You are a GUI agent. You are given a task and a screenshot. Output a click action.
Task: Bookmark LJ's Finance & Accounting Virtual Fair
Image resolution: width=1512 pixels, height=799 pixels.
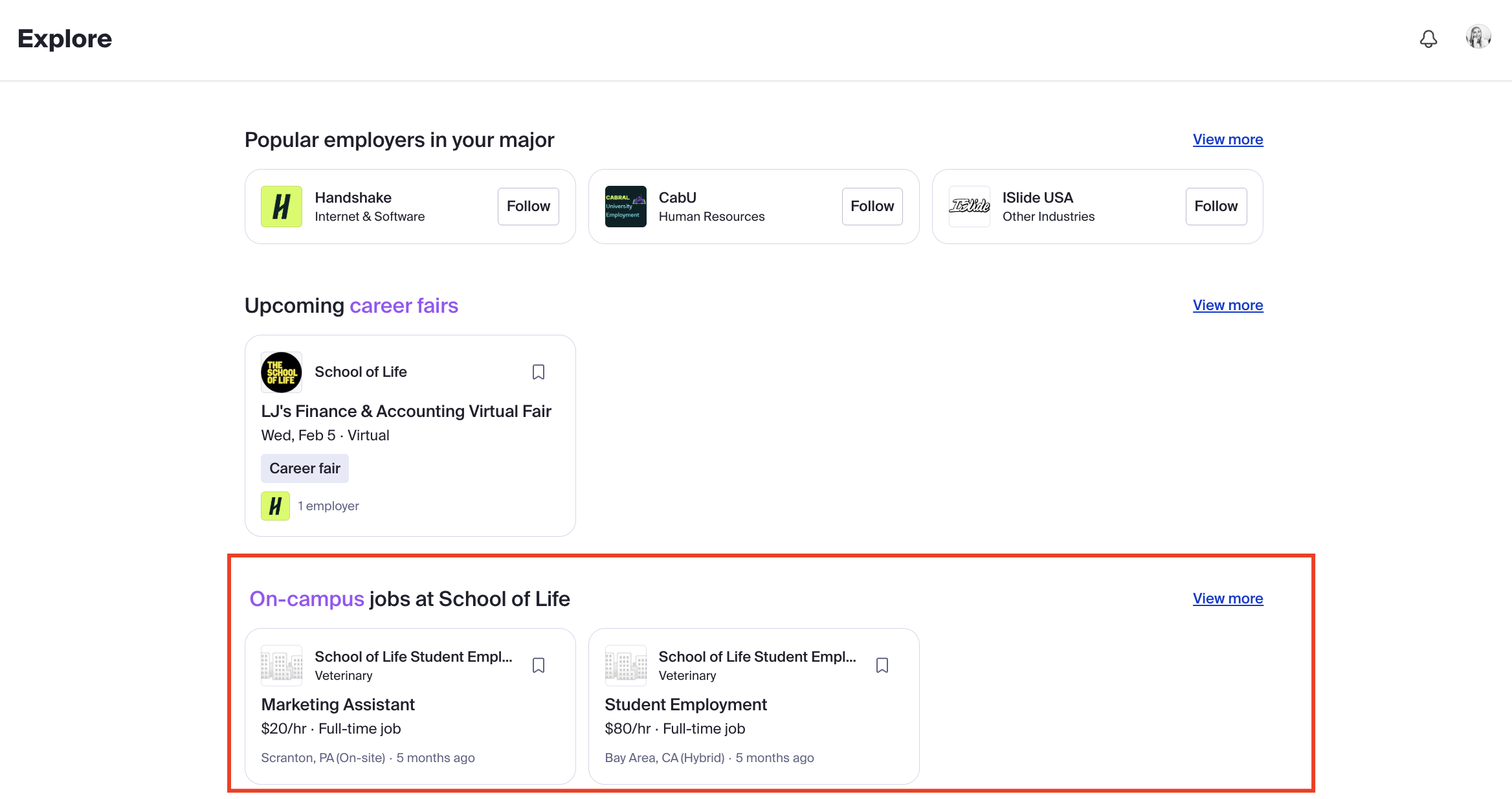pos(538,372)
